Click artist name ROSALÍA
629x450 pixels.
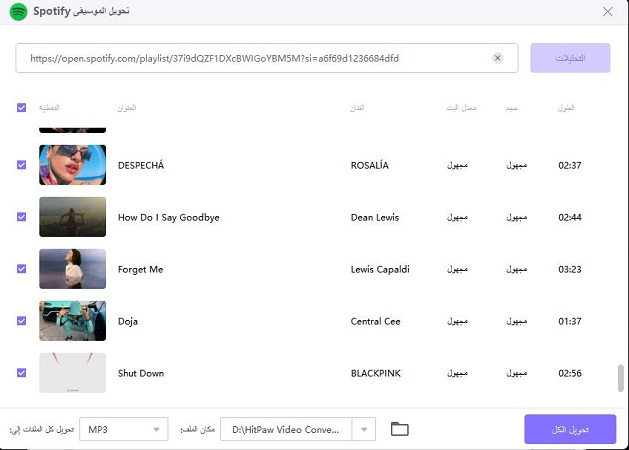369,165
